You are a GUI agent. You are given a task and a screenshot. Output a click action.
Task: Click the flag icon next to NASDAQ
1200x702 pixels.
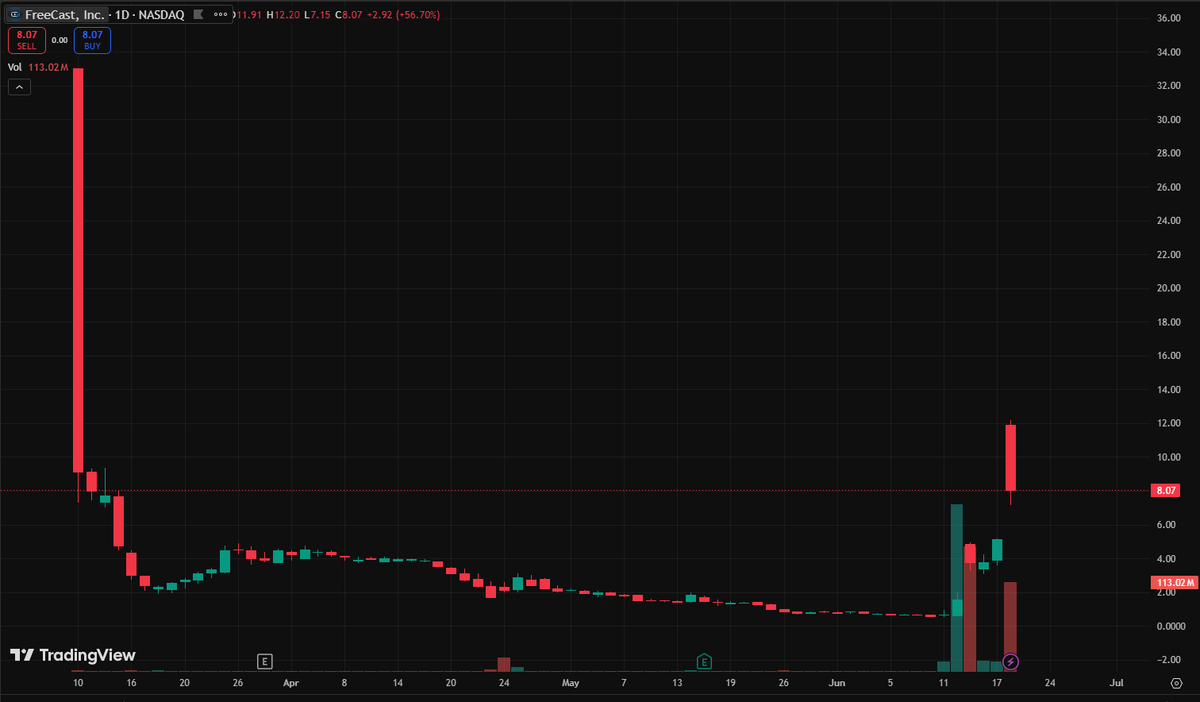[198, 15]
